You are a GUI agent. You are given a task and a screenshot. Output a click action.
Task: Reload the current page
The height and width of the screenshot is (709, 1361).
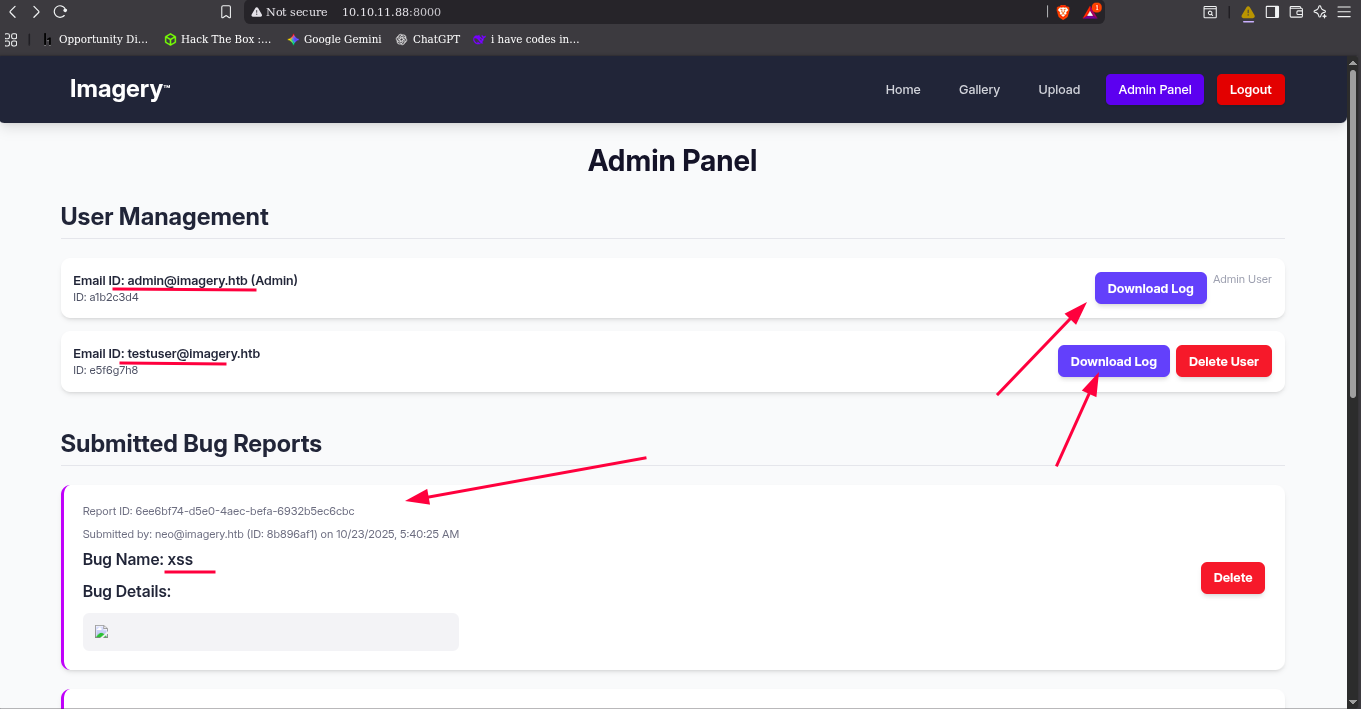pyautogui.click(x=60, y=12)
